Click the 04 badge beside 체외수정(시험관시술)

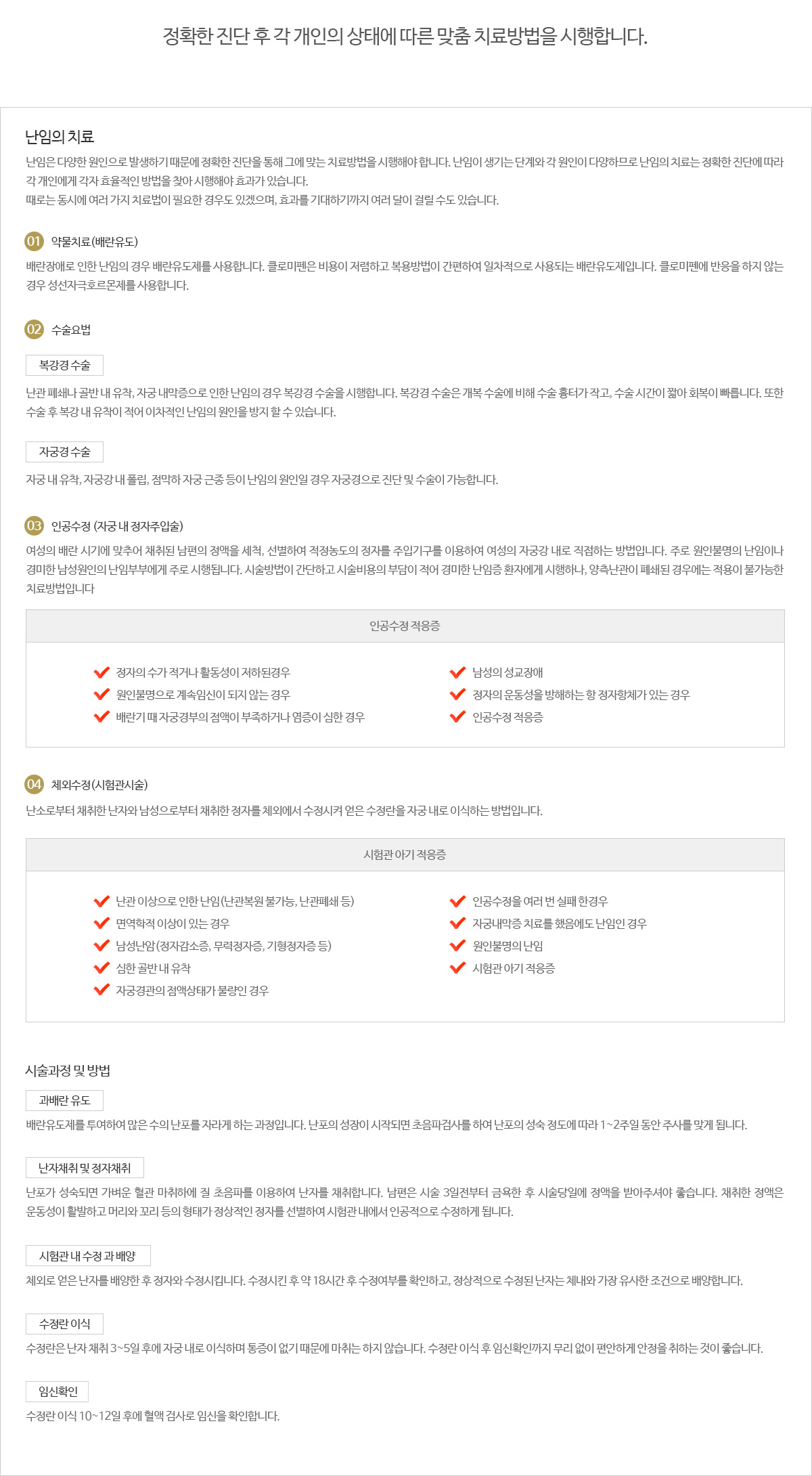[34, 785]
